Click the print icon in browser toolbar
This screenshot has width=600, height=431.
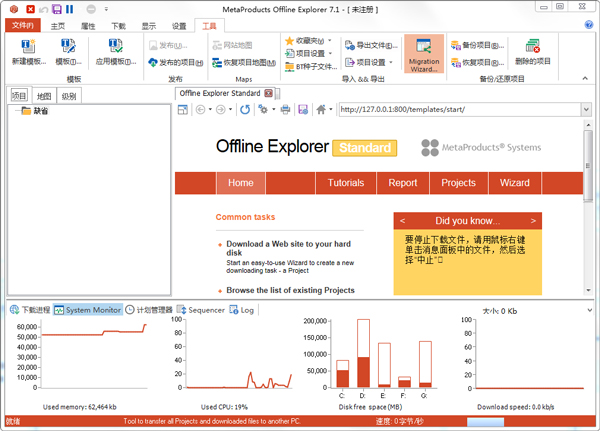286,109
